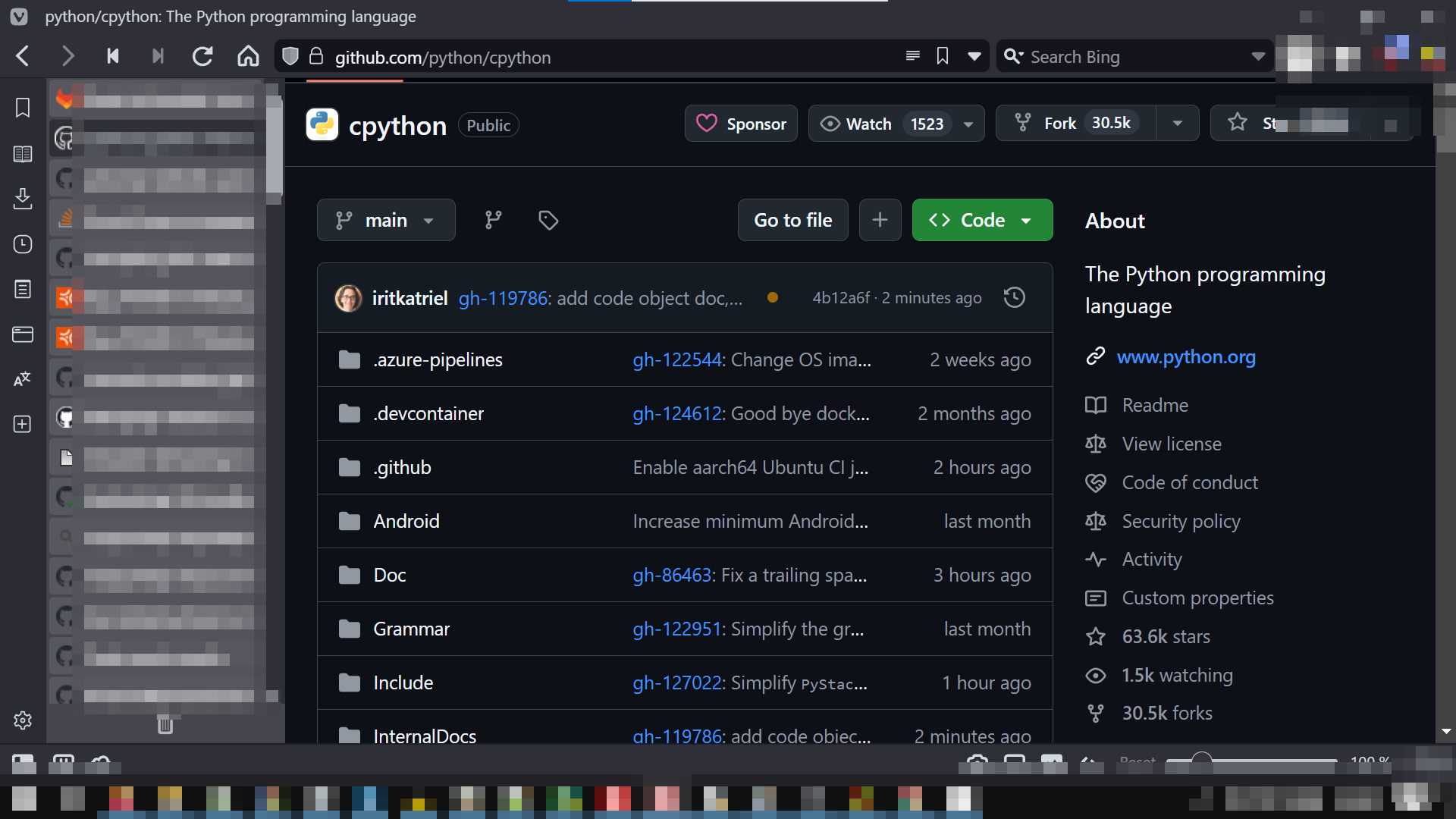
Task: Open the Reading List panel
Action: 23,154
